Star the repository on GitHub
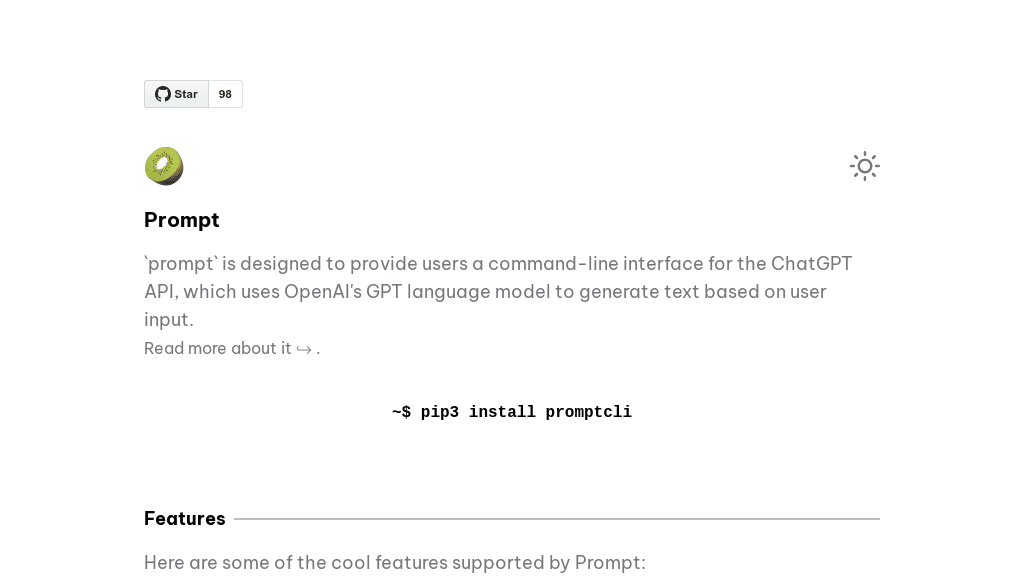1024x576 pixels. [176, 94]
